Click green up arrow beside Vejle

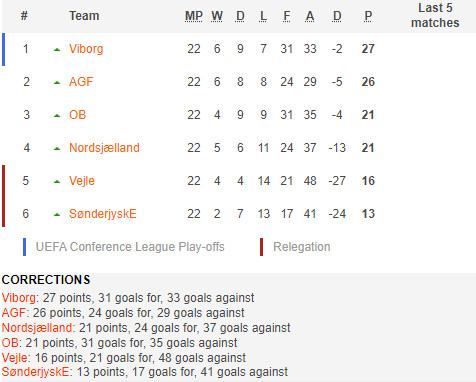[57, 182]
